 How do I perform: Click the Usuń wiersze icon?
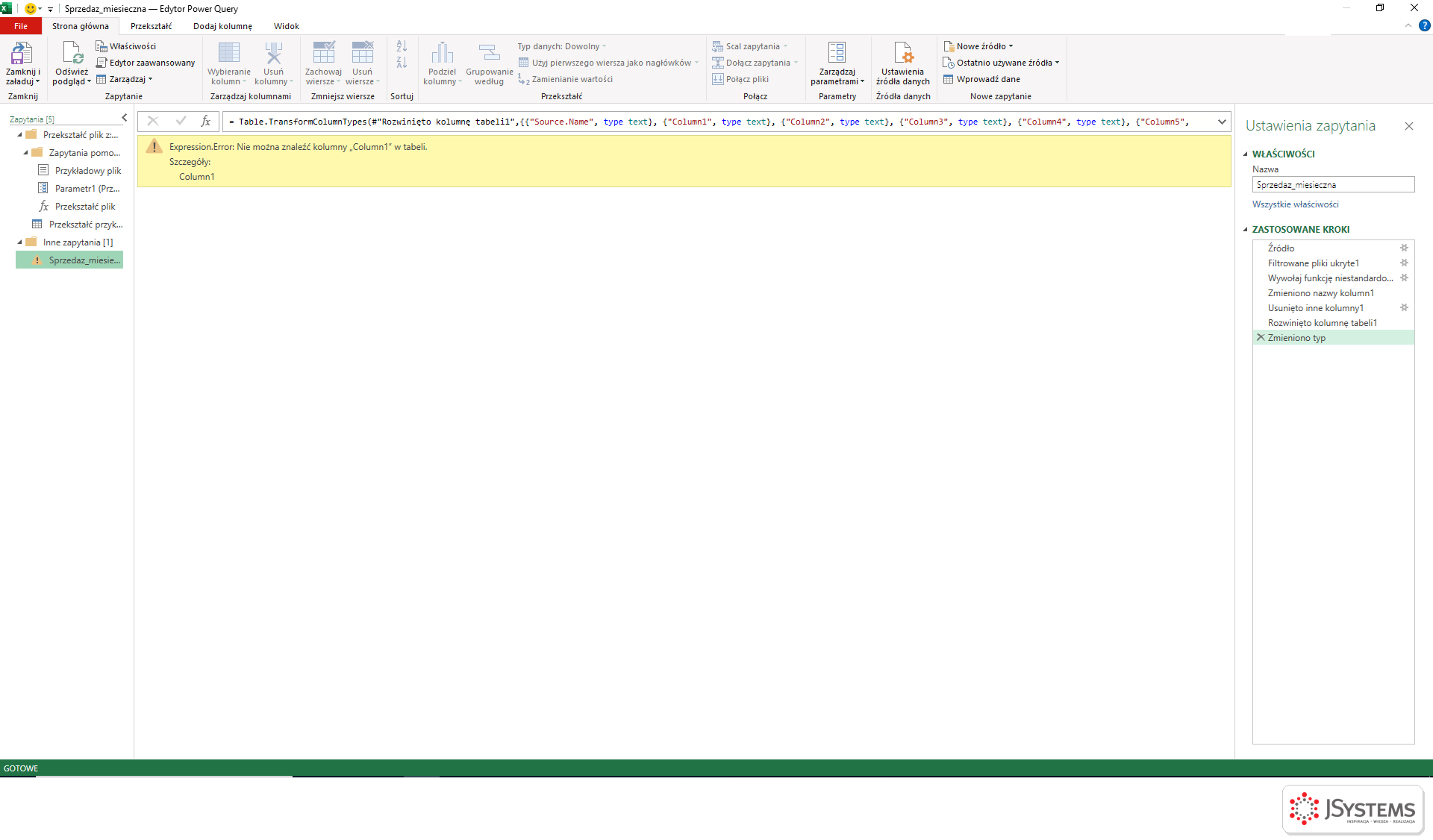pos(362,53)
